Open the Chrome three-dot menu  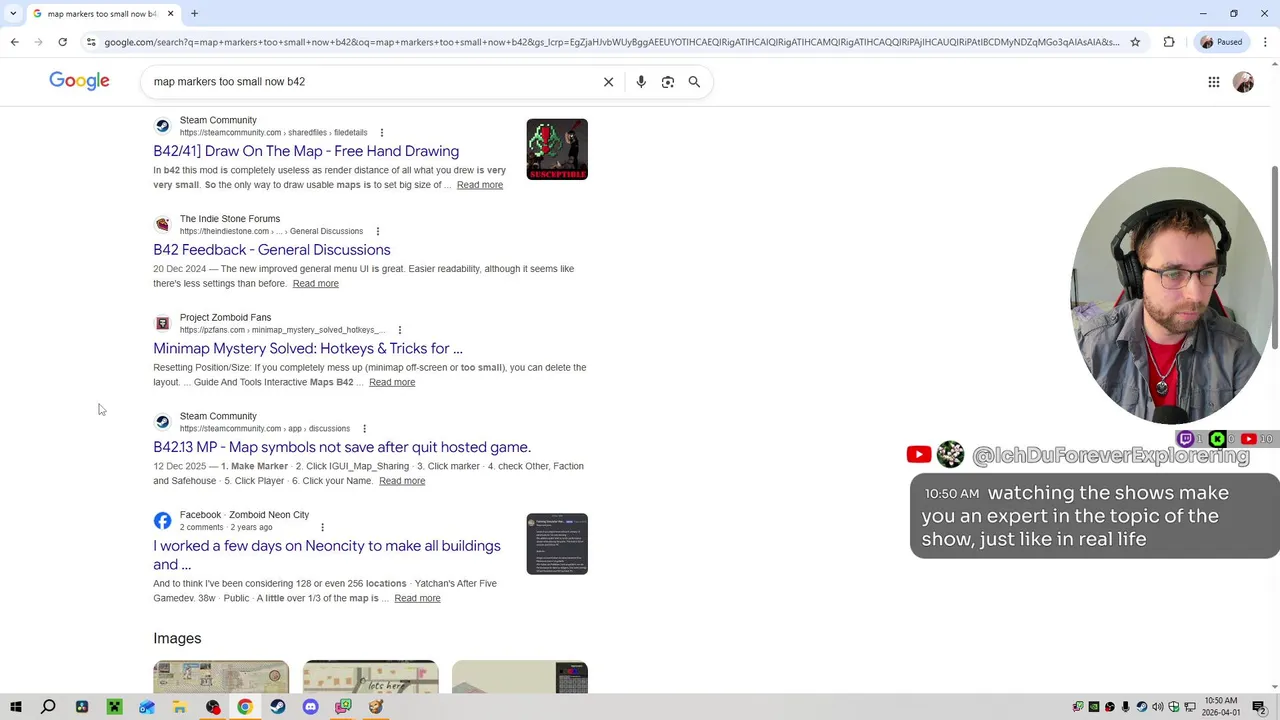(1265, 42)
